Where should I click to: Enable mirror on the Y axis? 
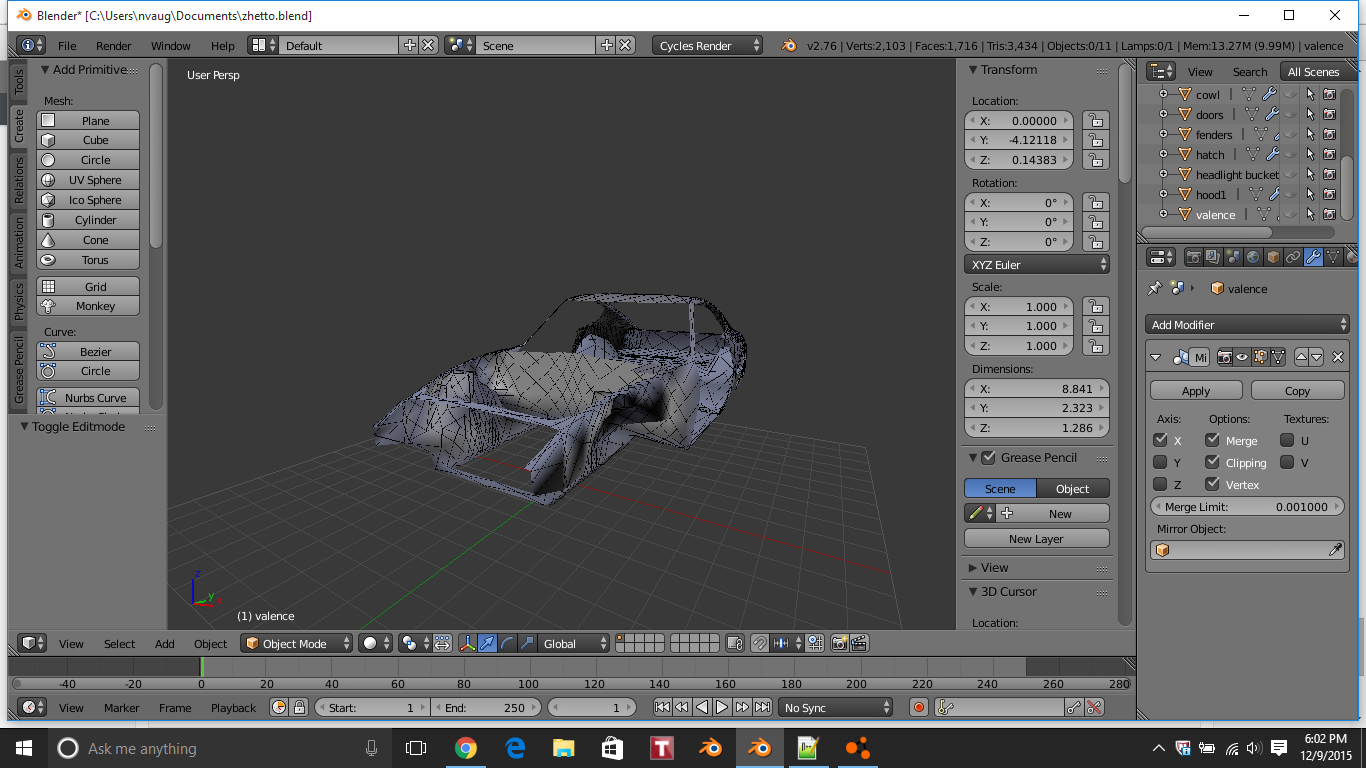(1161, 462)
